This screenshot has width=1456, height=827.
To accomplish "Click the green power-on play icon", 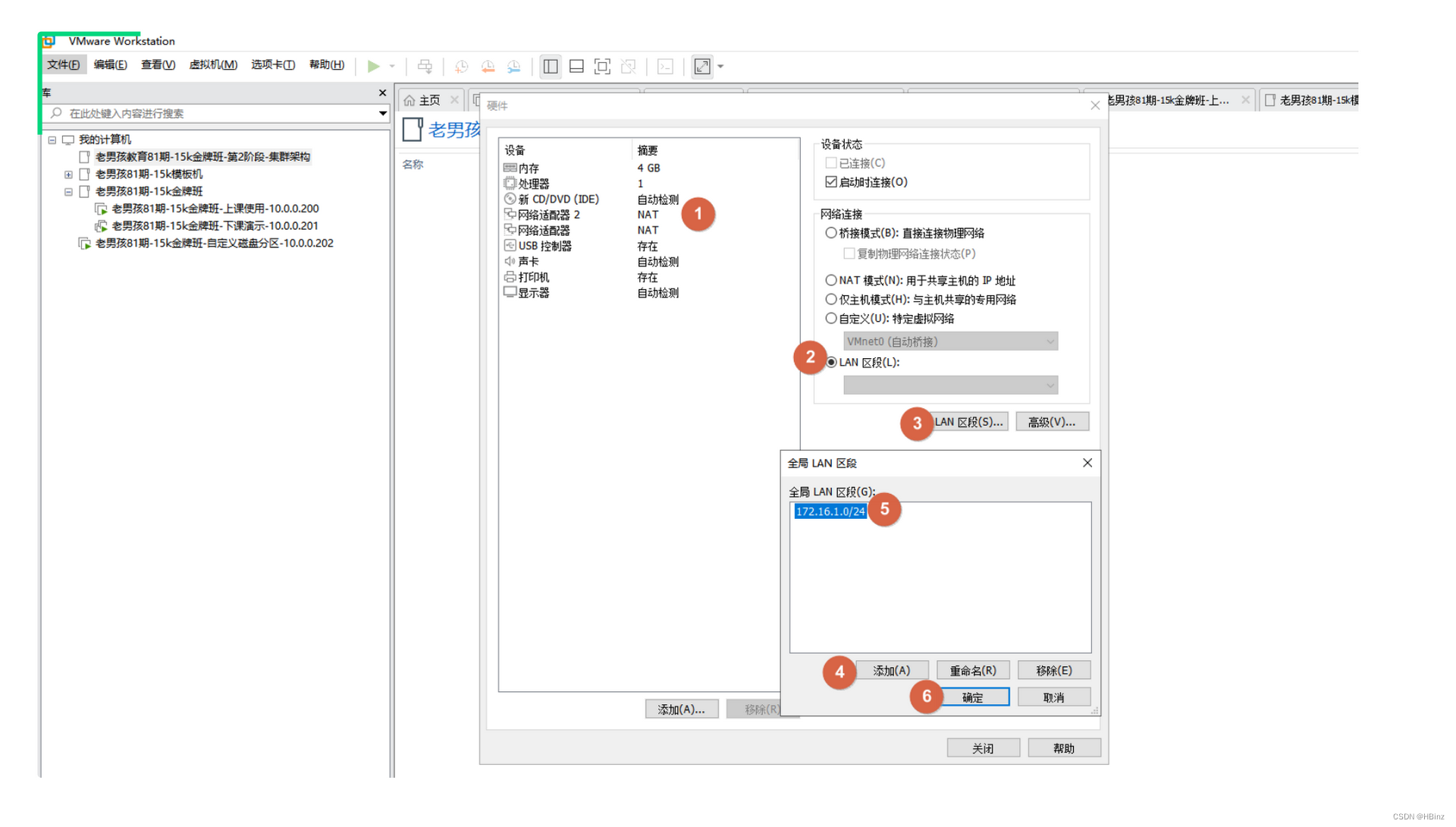I will [x=373, y=66].
